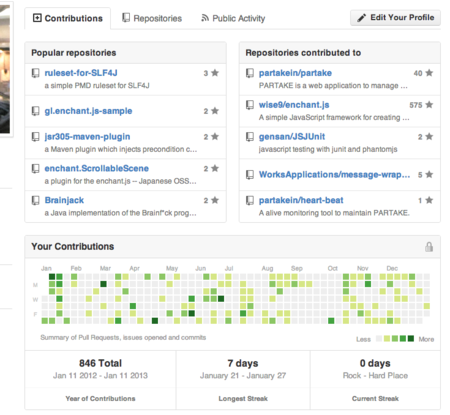
Task: Click the plus icon on Contributions tab
Action: [x=37, y=18]
